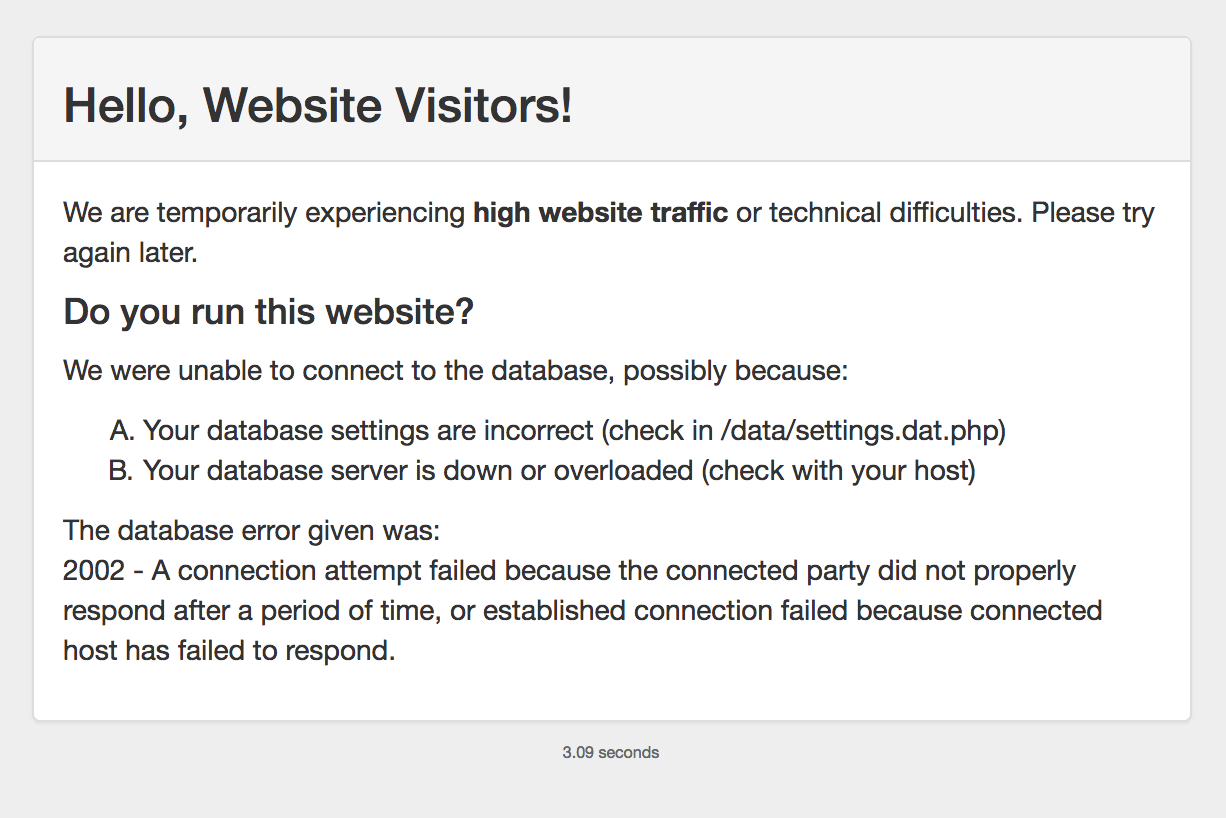Click the "A." list marker

coord(122,431)
